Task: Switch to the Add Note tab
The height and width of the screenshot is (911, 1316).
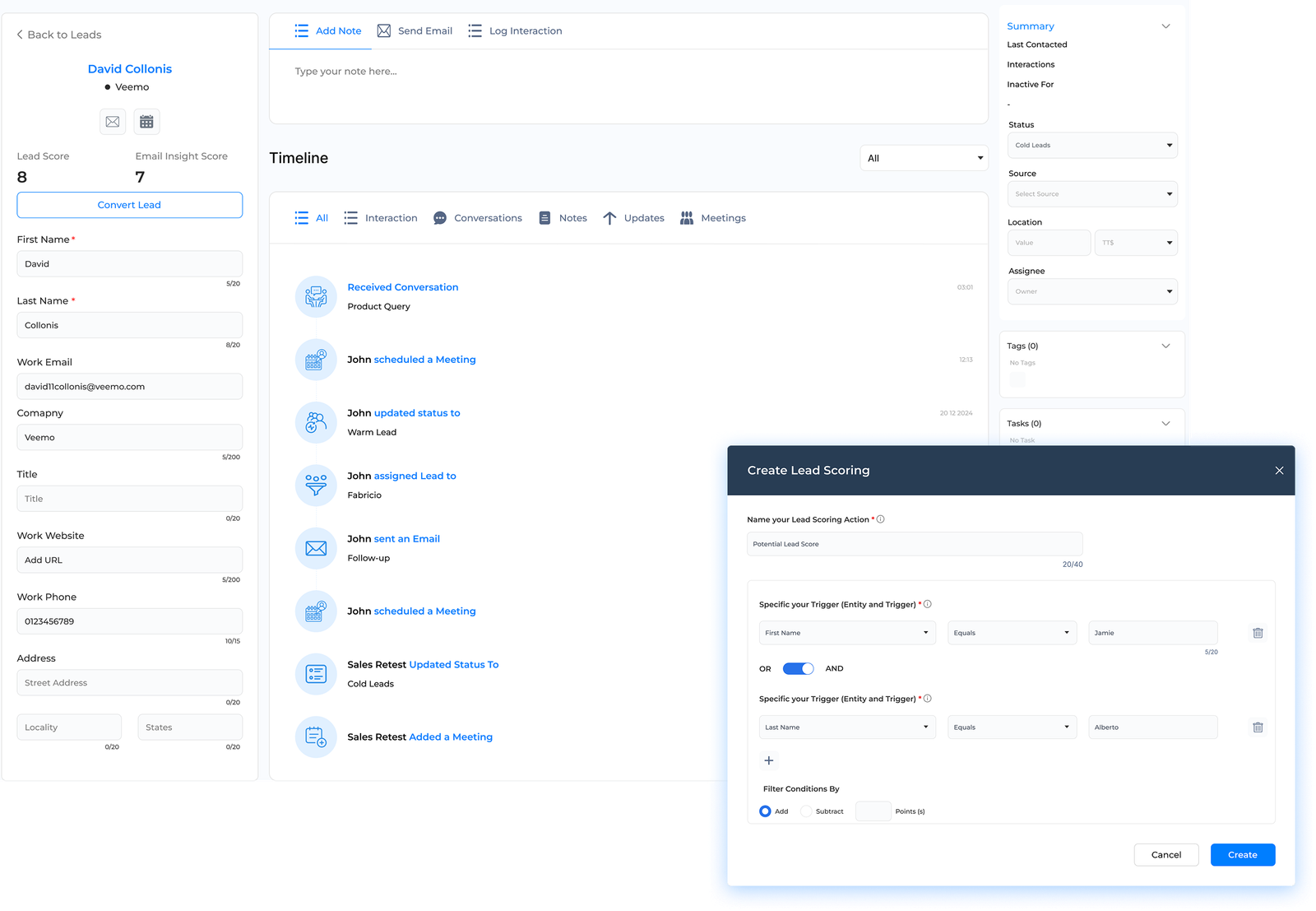Action: coord(328,31)
